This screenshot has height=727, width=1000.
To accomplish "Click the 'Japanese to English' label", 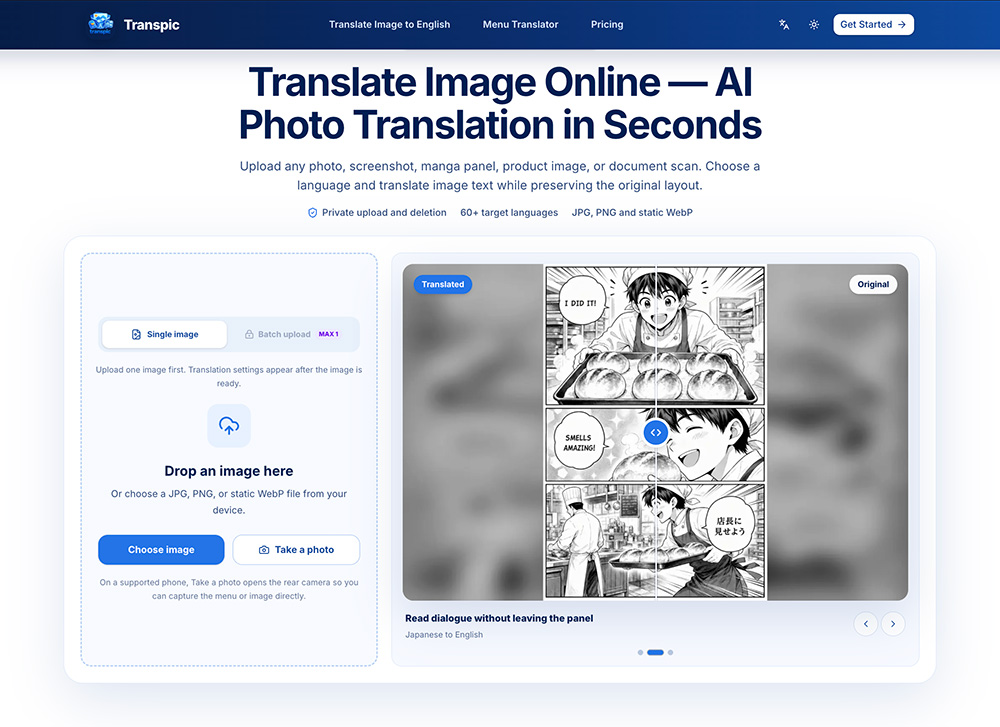I will 444,635.
